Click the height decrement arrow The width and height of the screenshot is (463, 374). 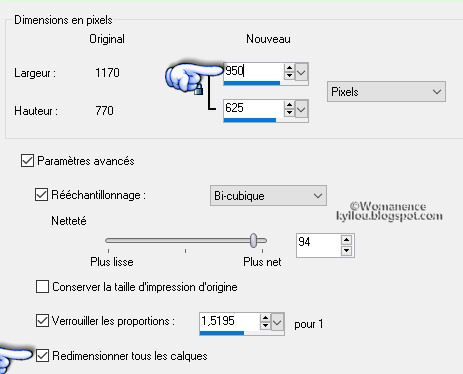pyautogui.click(x=289, y=112)
